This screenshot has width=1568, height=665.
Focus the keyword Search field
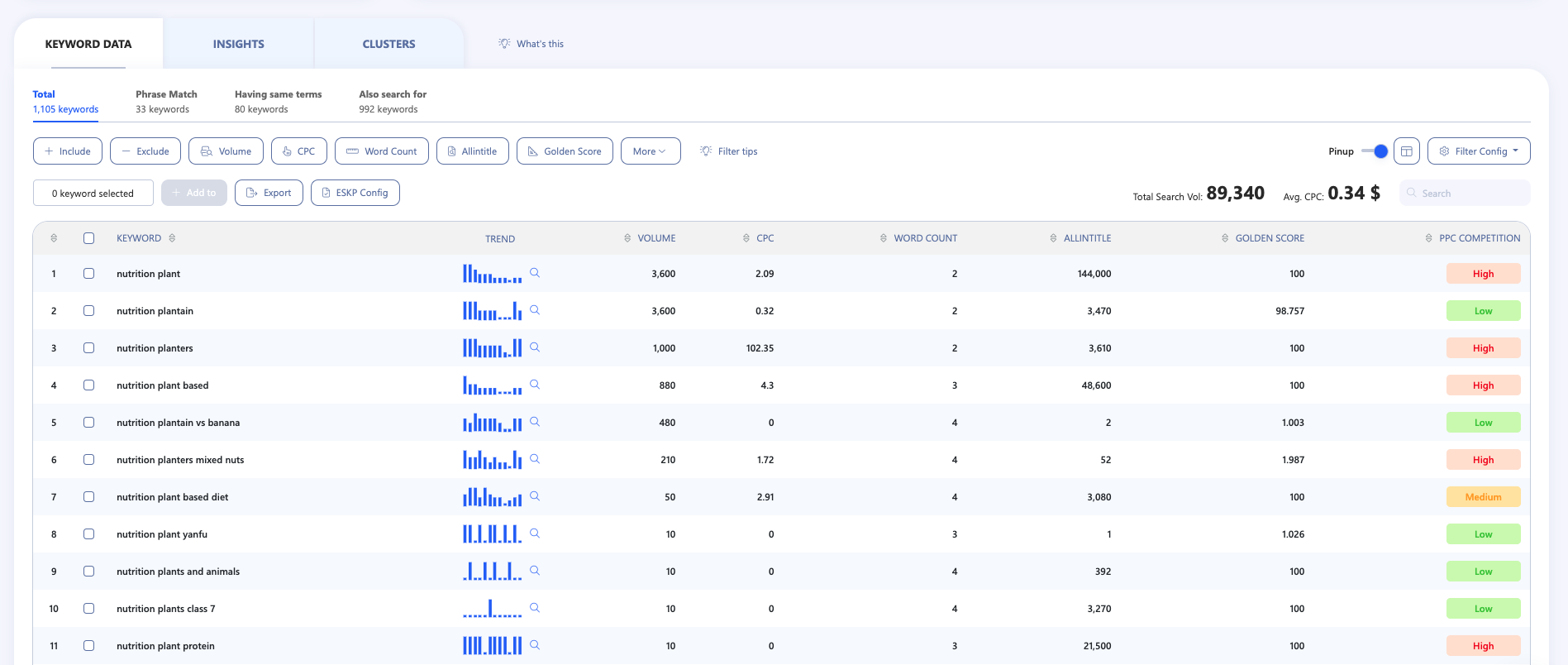coord(1465,193)
